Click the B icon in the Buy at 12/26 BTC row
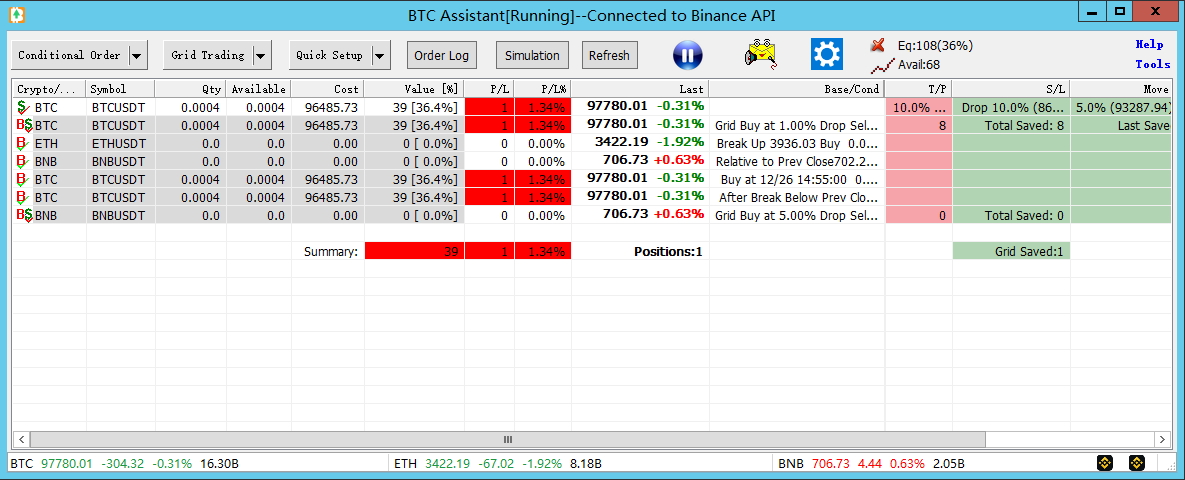Viewport: 1185px width, 480px height. point(23,179)
